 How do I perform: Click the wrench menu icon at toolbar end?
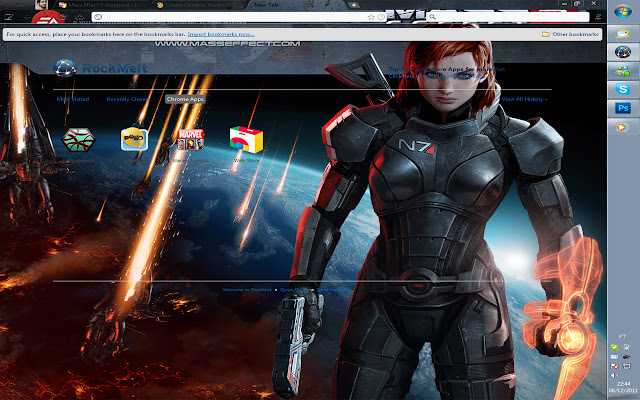[x=598, y=17]
